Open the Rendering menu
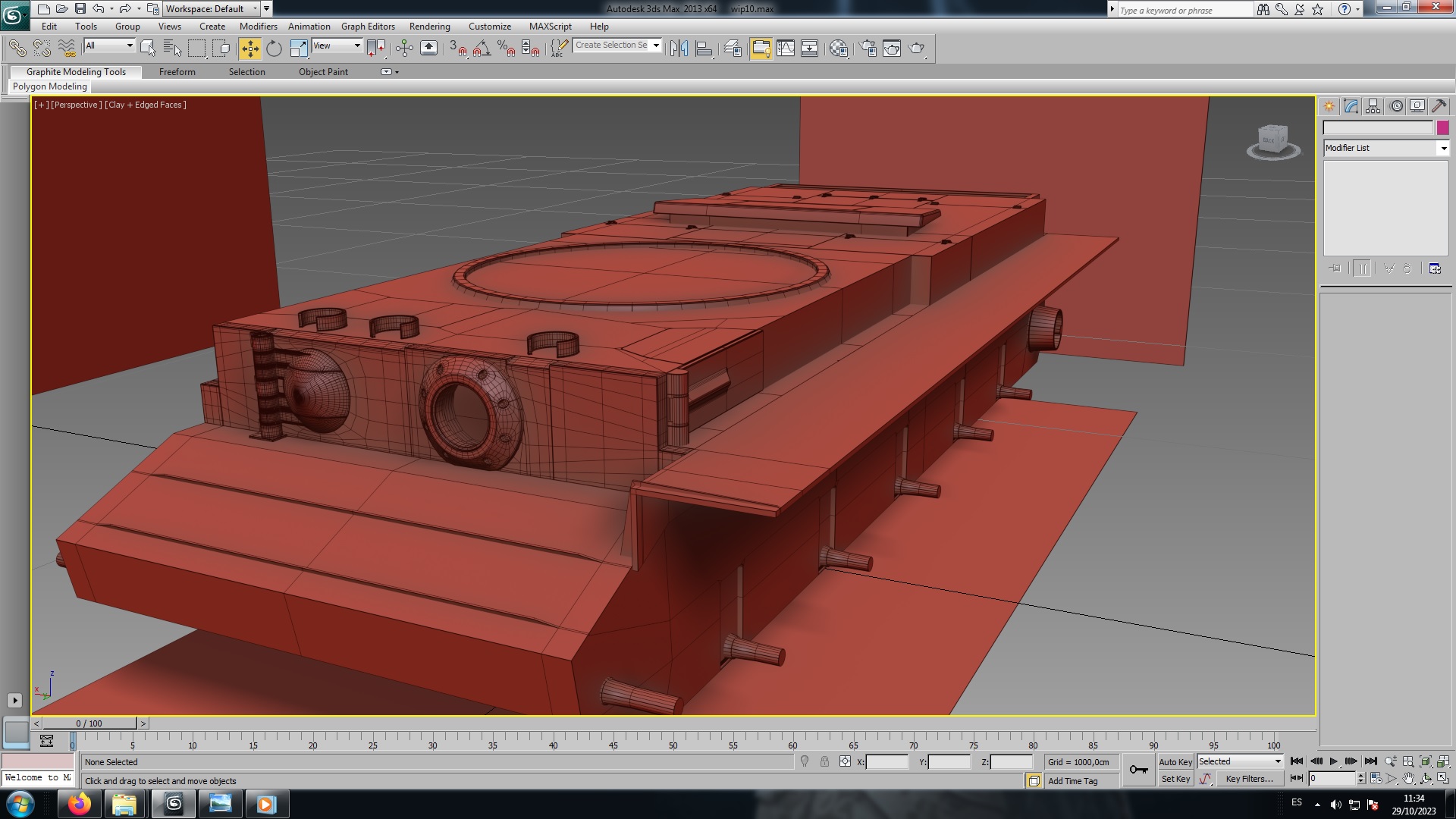Screen dimensions: 1456x819 (x=429, y=27)
